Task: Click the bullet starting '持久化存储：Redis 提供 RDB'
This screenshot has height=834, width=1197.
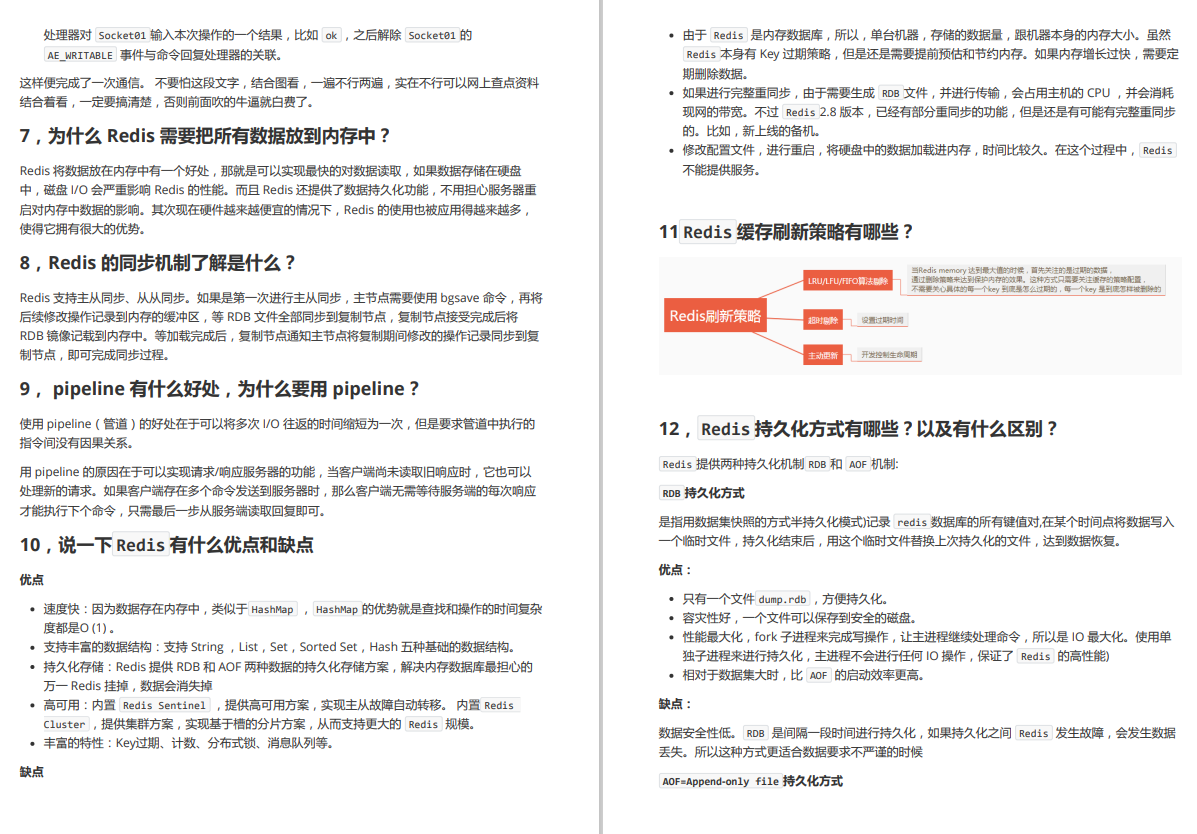Action: [288, 676]
